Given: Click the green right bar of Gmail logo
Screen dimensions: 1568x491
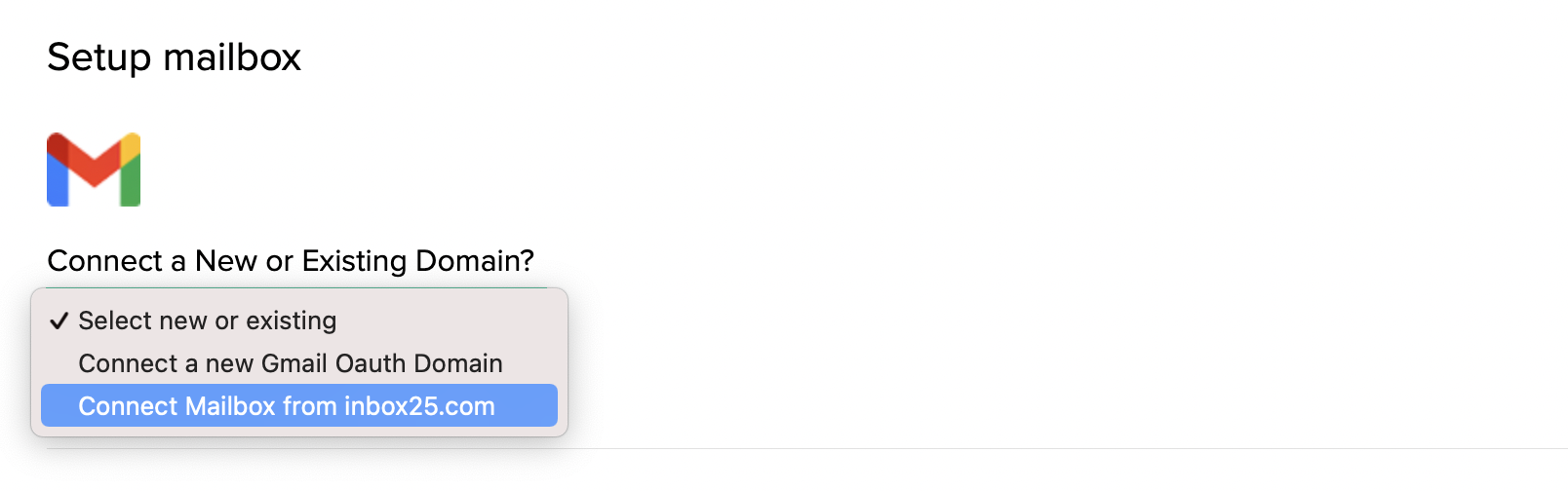Looking at the screenshot, I should pos(131,180).
